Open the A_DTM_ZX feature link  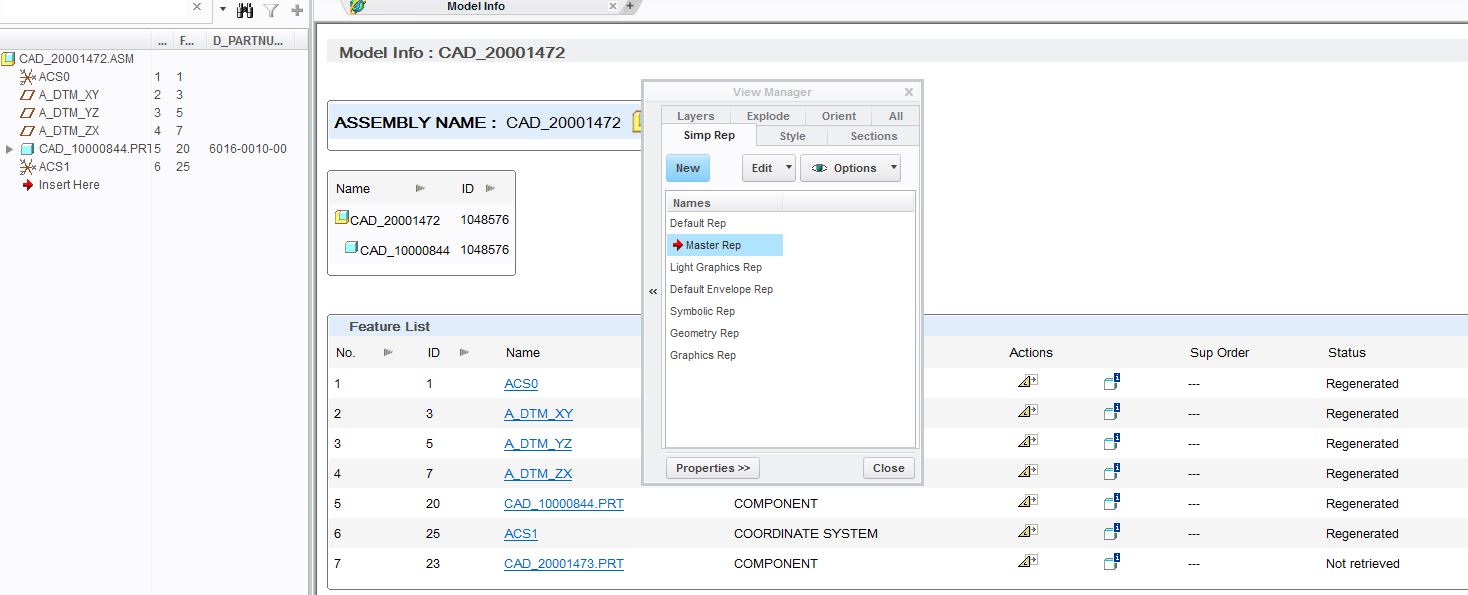[538, 473]
